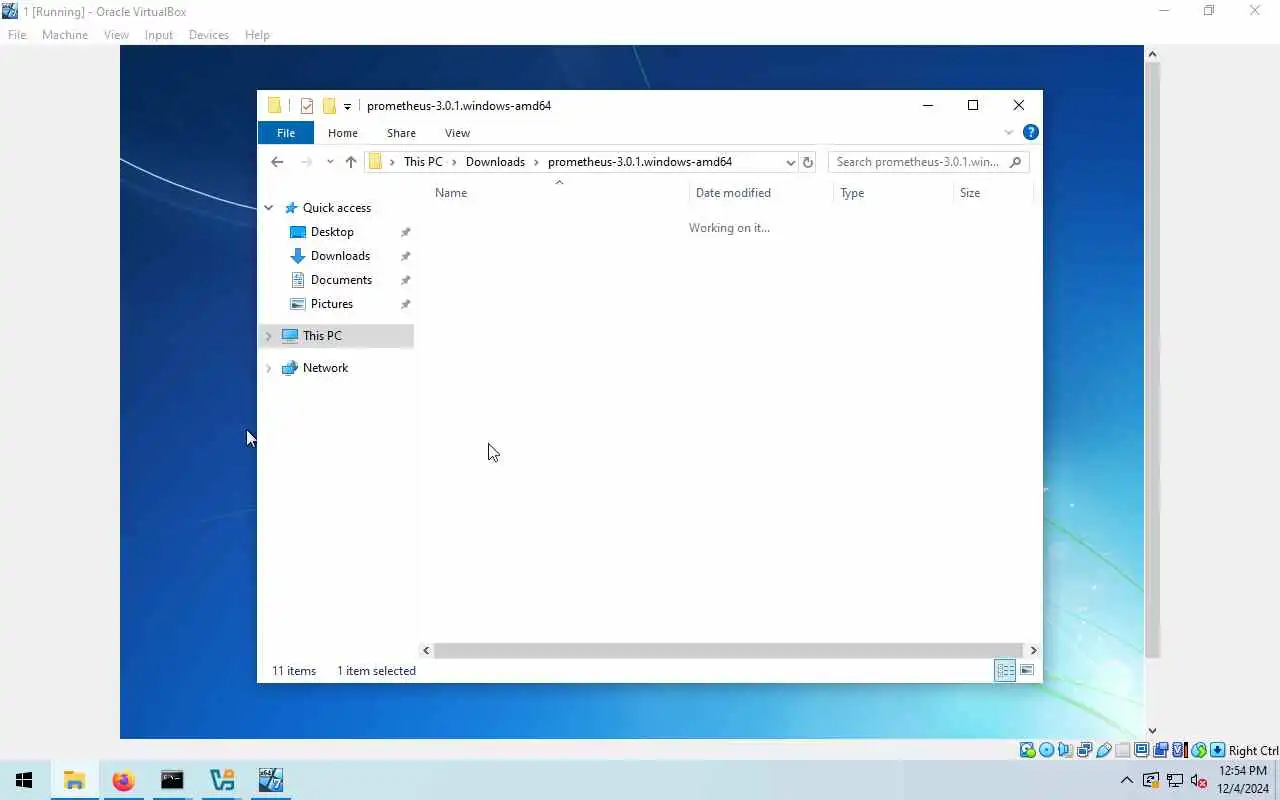Select Quick access in navigation pane
This screenshot has height=800, width=1280.
337,208
